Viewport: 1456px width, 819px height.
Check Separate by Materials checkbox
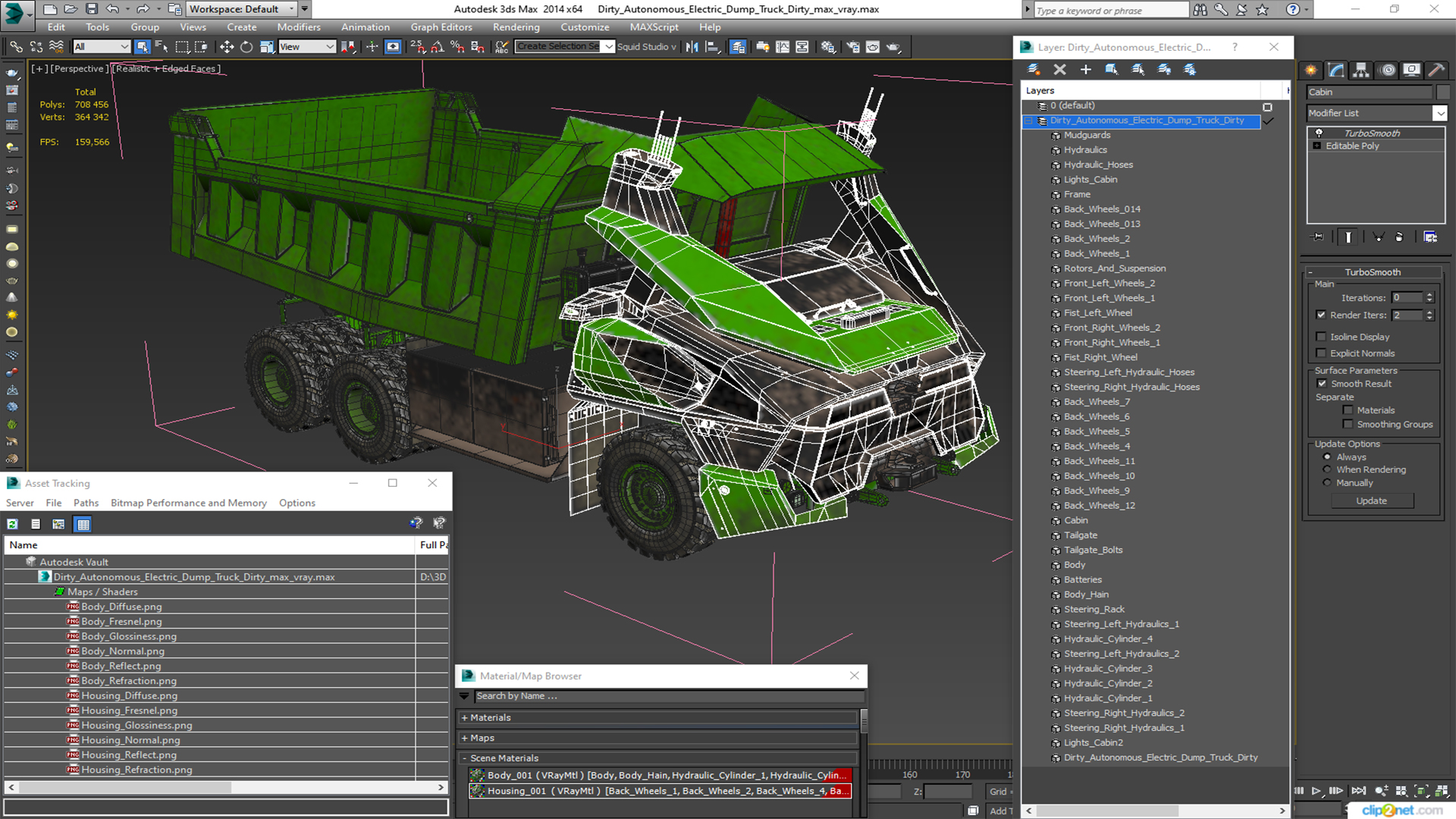[1348, 410]
